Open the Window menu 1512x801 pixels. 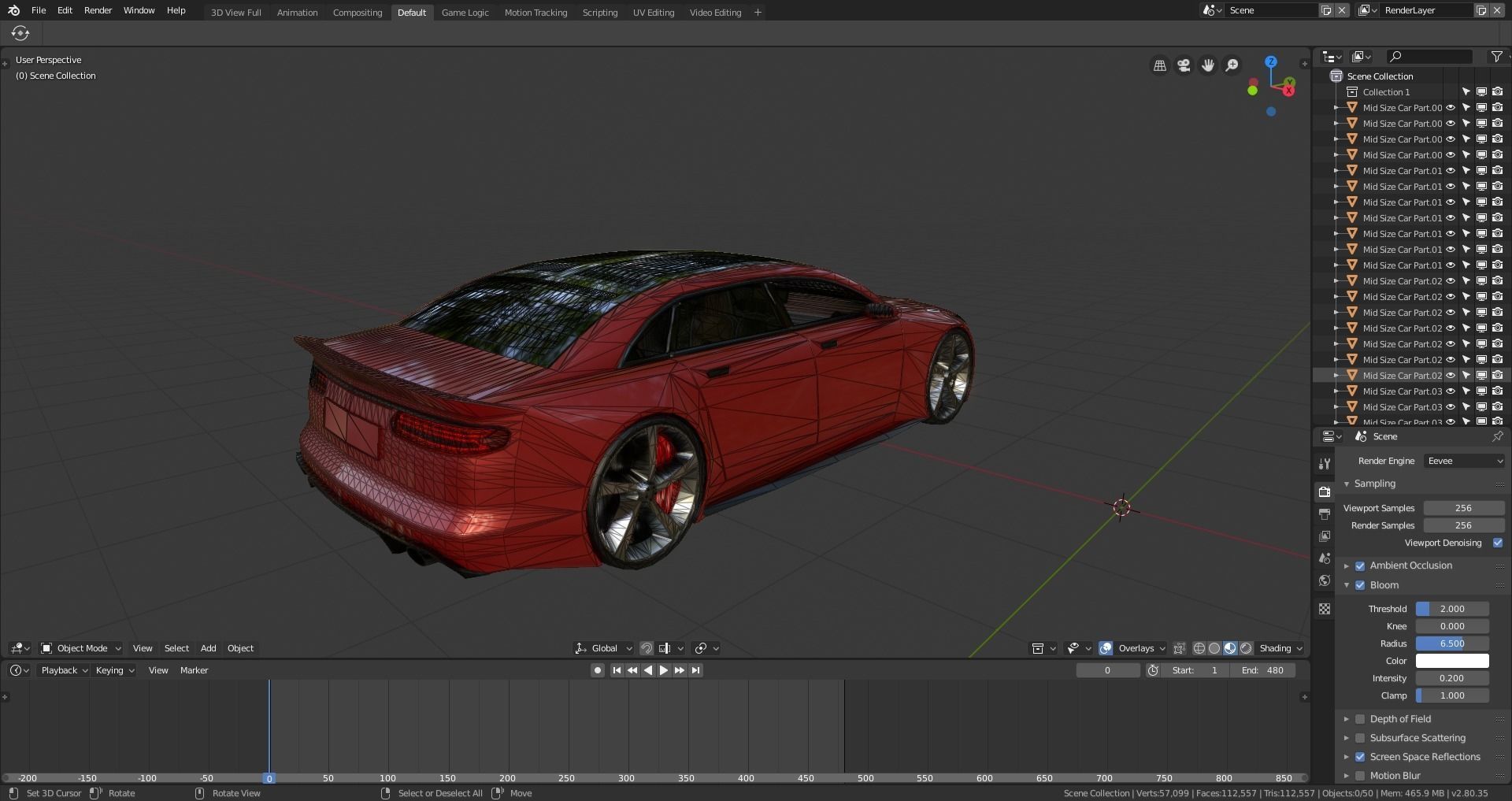[139, 10]
